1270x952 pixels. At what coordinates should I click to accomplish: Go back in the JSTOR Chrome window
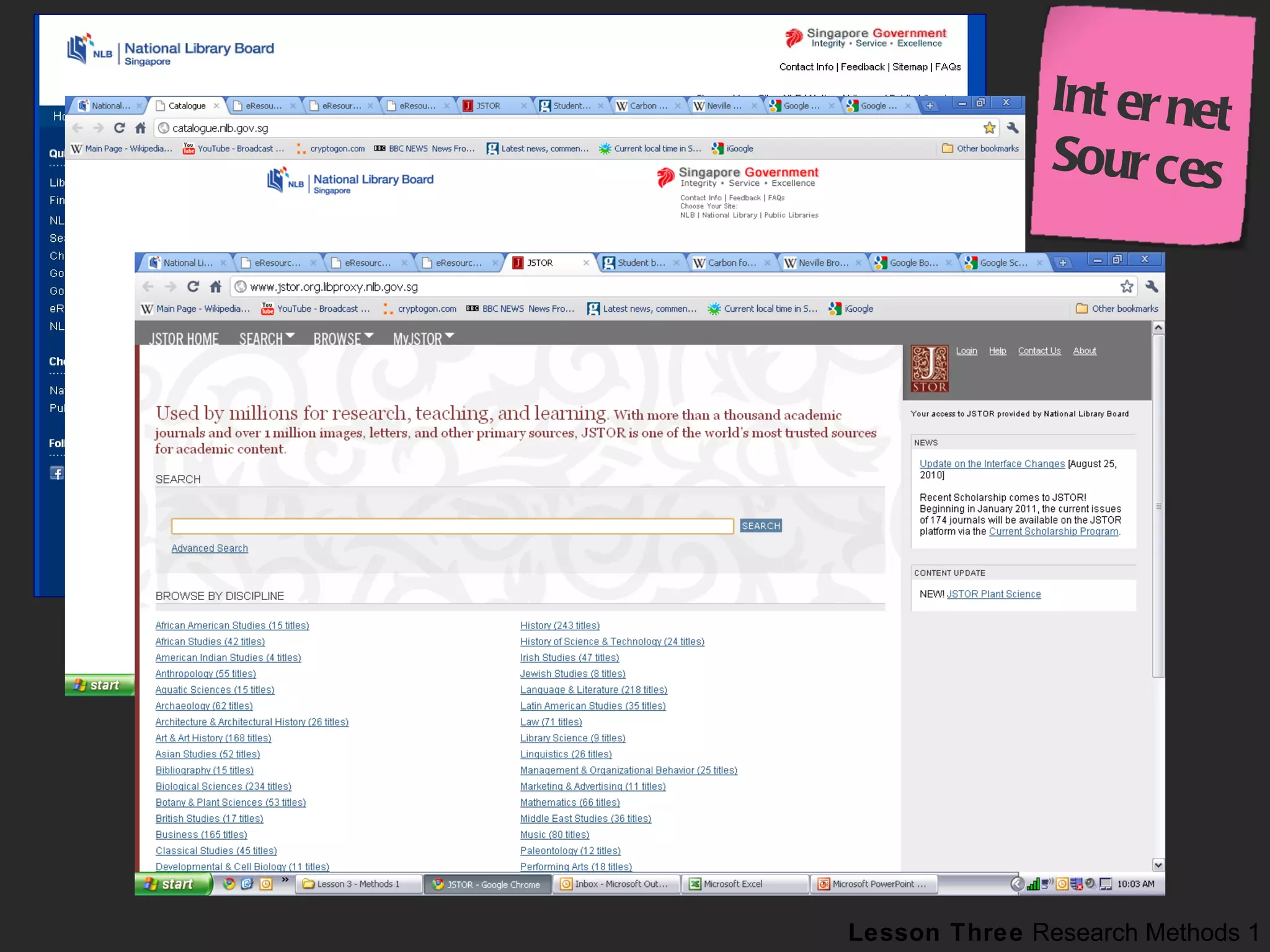(148, 286)
